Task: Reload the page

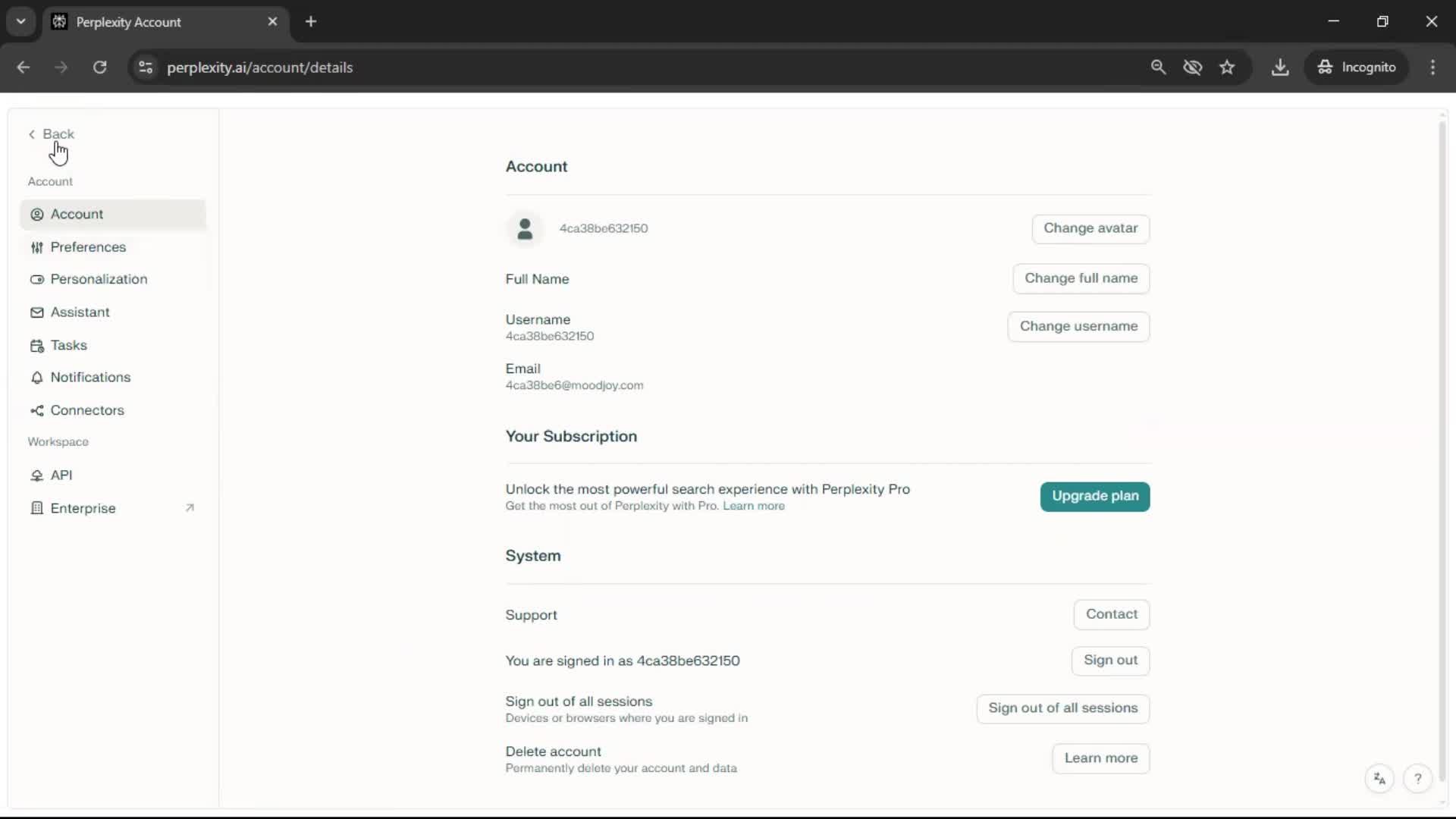Action: [x=99, y=67]
